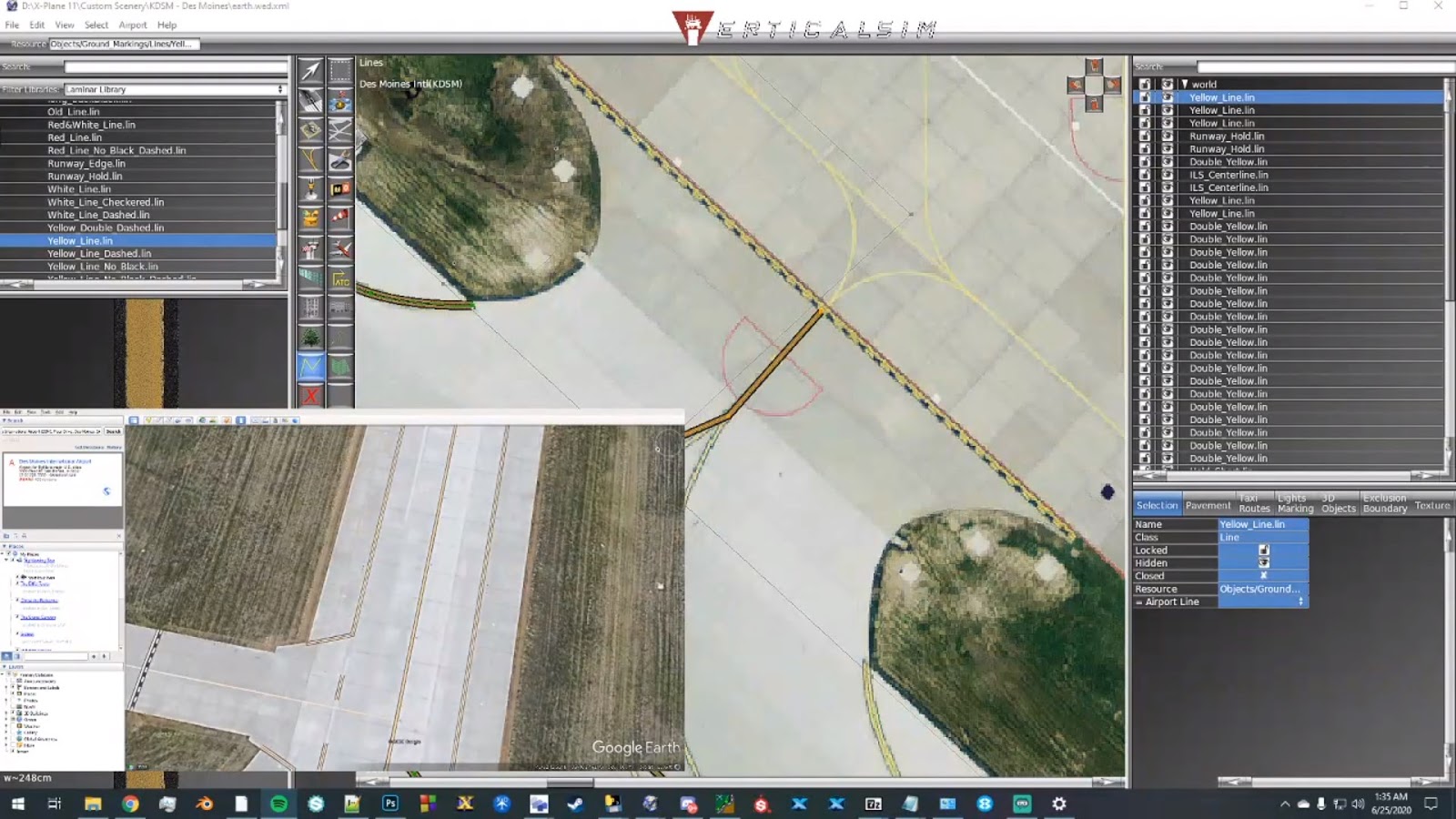Viewport: 1456px width, 819px height.
Task: Select Yellow_Double_Dashed.lin in the library list
Action: point(138,227)
